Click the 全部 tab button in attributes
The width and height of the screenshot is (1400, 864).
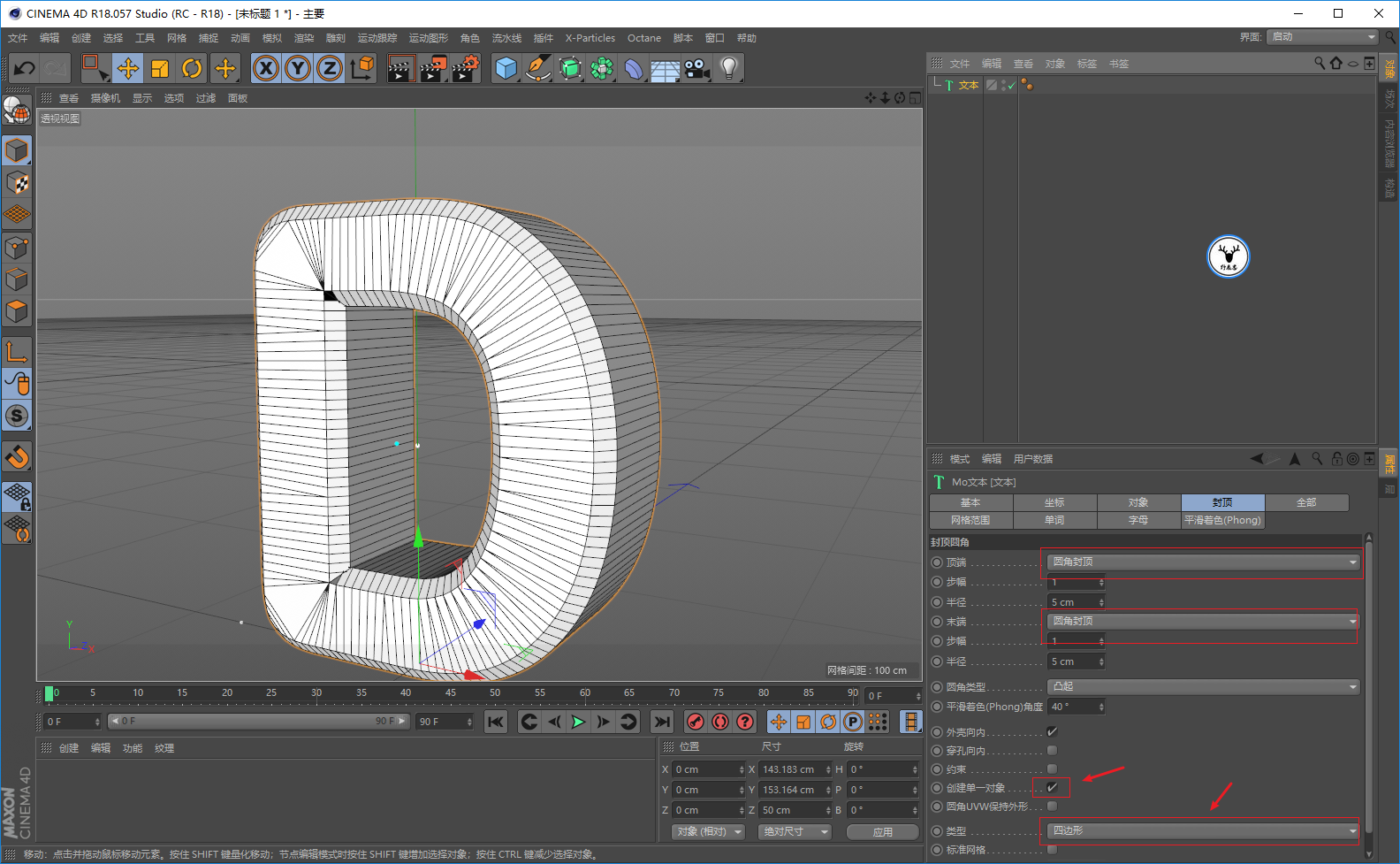click(1306, 502)
